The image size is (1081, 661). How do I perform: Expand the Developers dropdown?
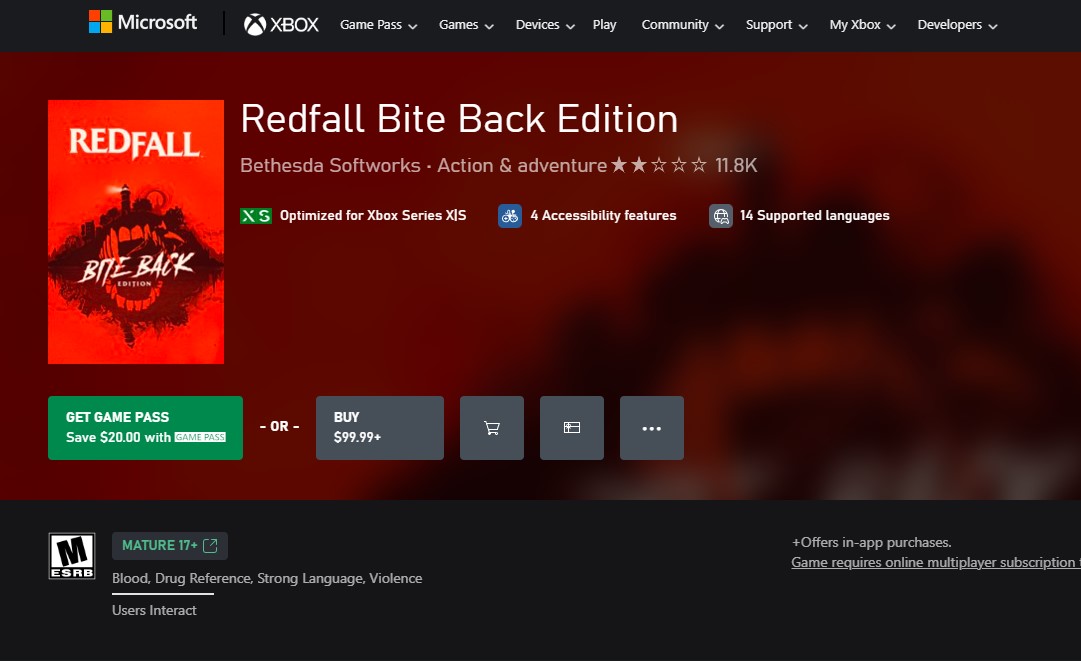pyautogui.click(x=956, y=25)
